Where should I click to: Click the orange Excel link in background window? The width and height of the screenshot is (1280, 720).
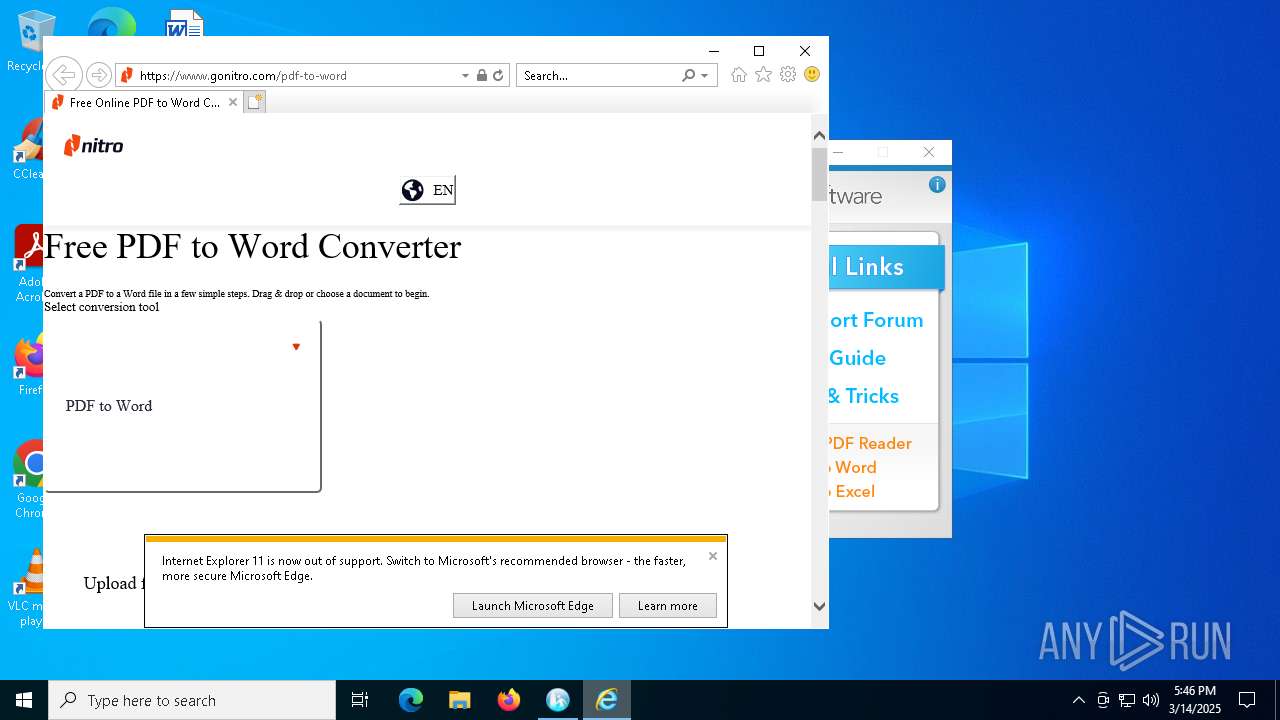point(852,491)
